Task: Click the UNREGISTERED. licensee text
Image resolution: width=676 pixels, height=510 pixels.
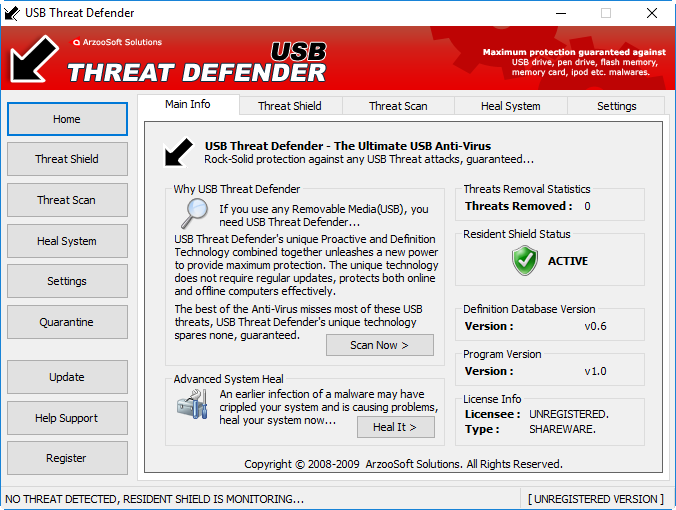Action: click(x=569, y=414)
